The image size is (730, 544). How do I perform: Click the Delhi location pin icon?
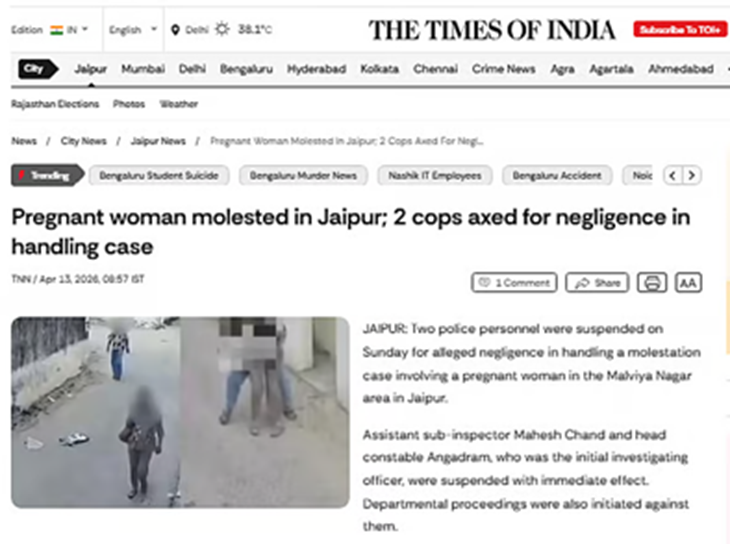175,30
